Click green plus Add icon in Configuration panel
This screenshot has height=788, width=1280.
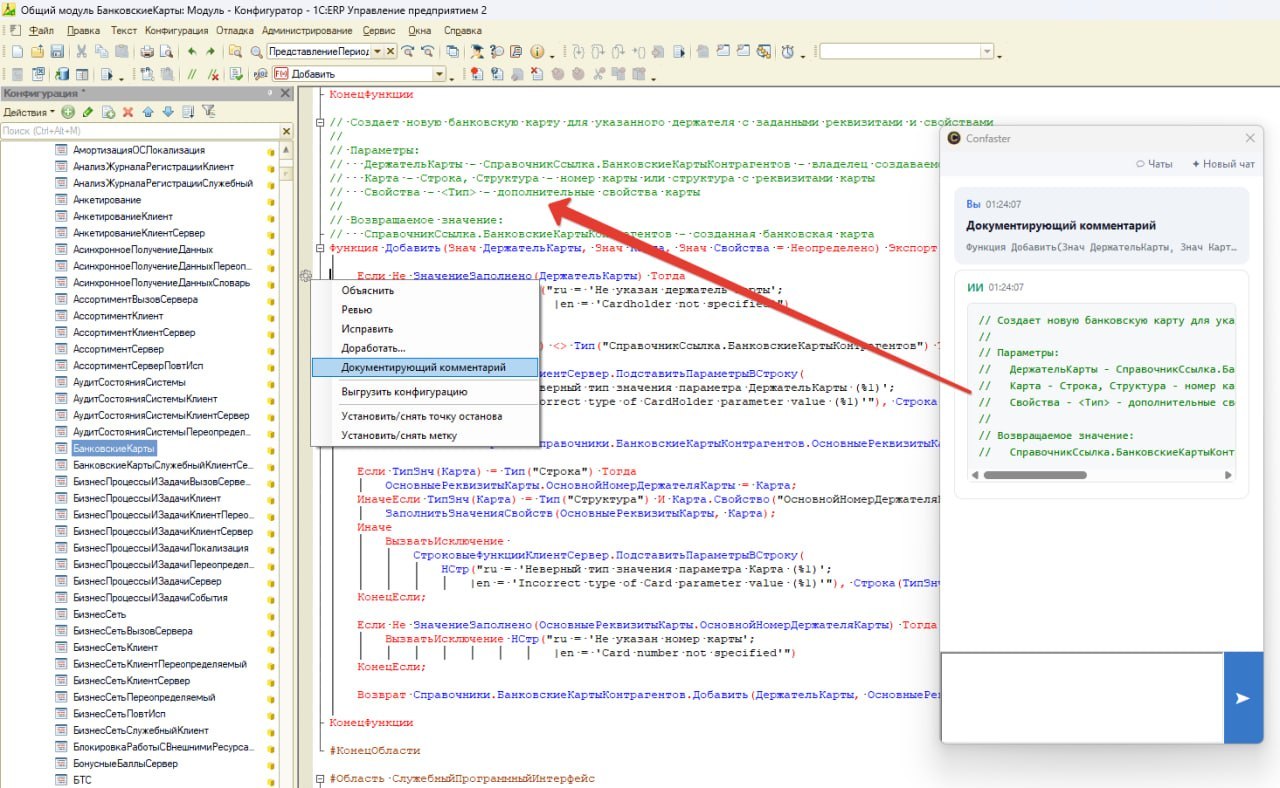(x=68, y=112)
